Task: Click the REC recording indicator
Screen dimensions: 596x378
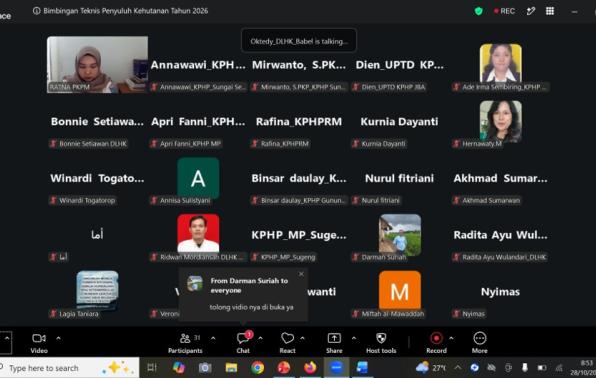Action: 504,11
